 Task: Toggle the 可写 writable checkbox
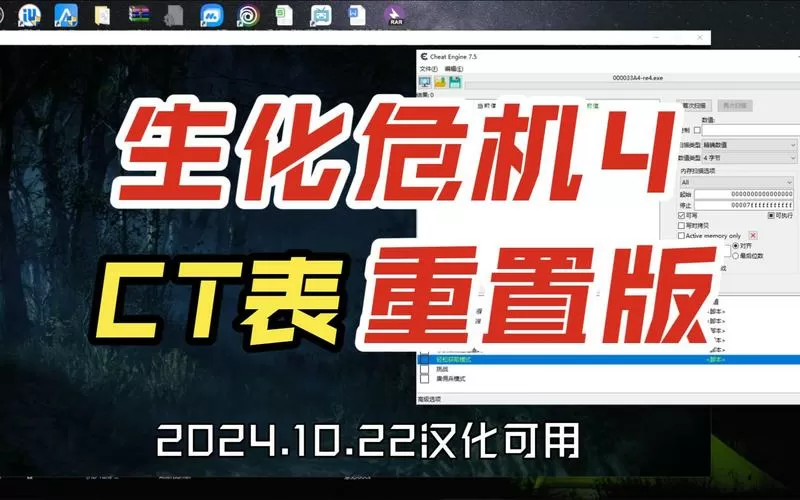[681, 215]
